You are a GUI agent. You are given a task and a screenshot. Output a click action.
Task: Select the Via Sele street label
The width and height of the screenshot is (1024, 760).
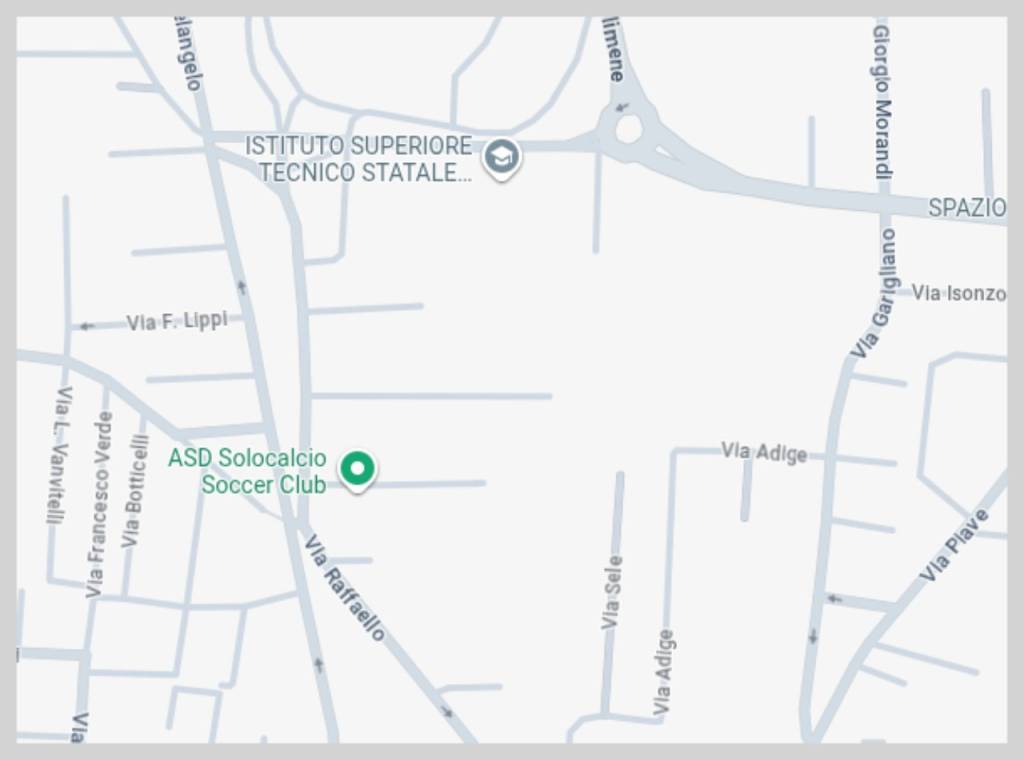(611, 592)
